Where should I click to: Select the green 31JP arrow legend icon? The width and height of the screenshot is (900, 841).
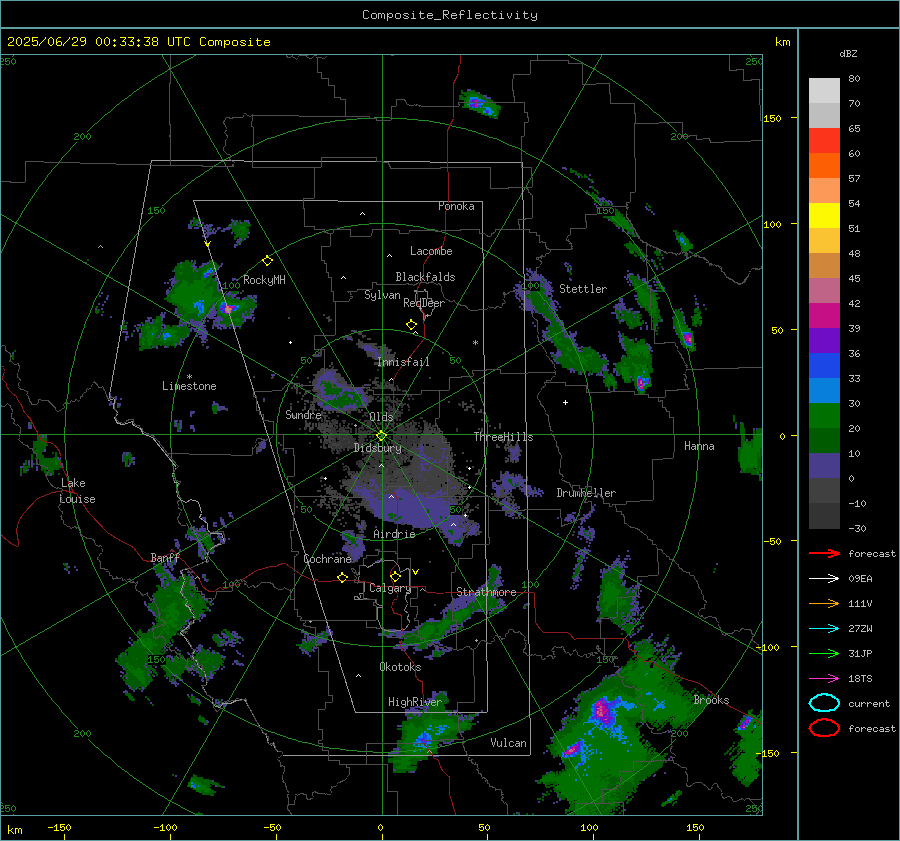tap(824, 653)
